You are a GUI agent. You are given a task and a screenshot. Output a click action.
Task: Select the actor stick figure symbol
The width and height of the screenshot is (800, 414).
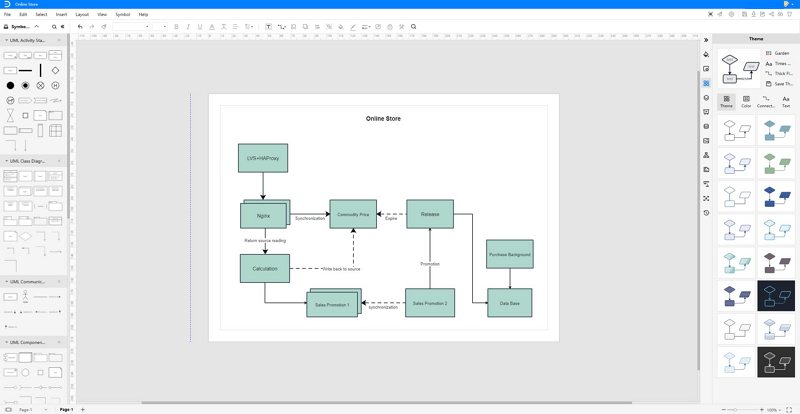25,296
